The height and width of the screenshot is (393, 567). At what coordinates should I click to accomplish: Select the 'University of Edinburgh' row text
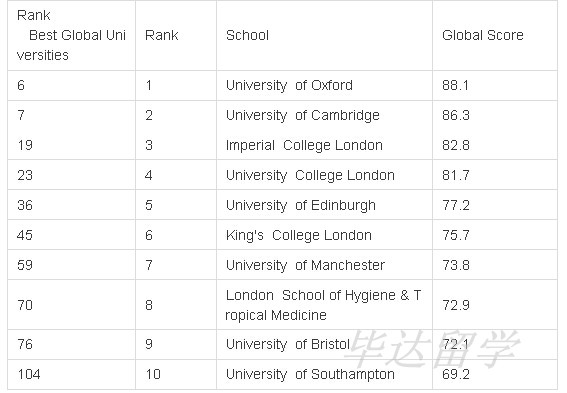click(301, 205)
